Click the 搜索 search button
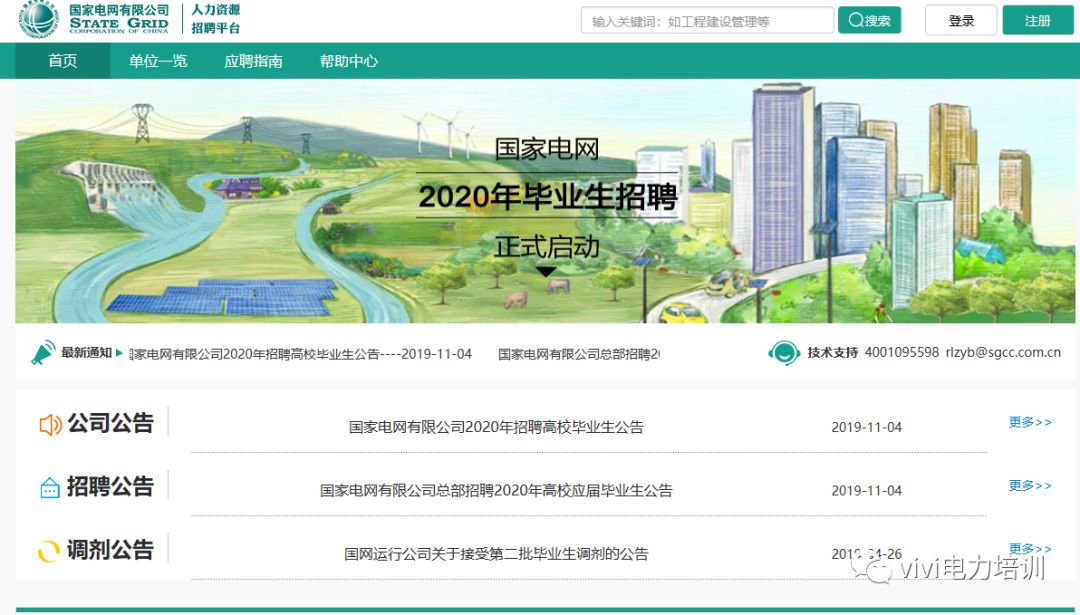Viewport: 1080px width, 615px height. pos(869,20)
